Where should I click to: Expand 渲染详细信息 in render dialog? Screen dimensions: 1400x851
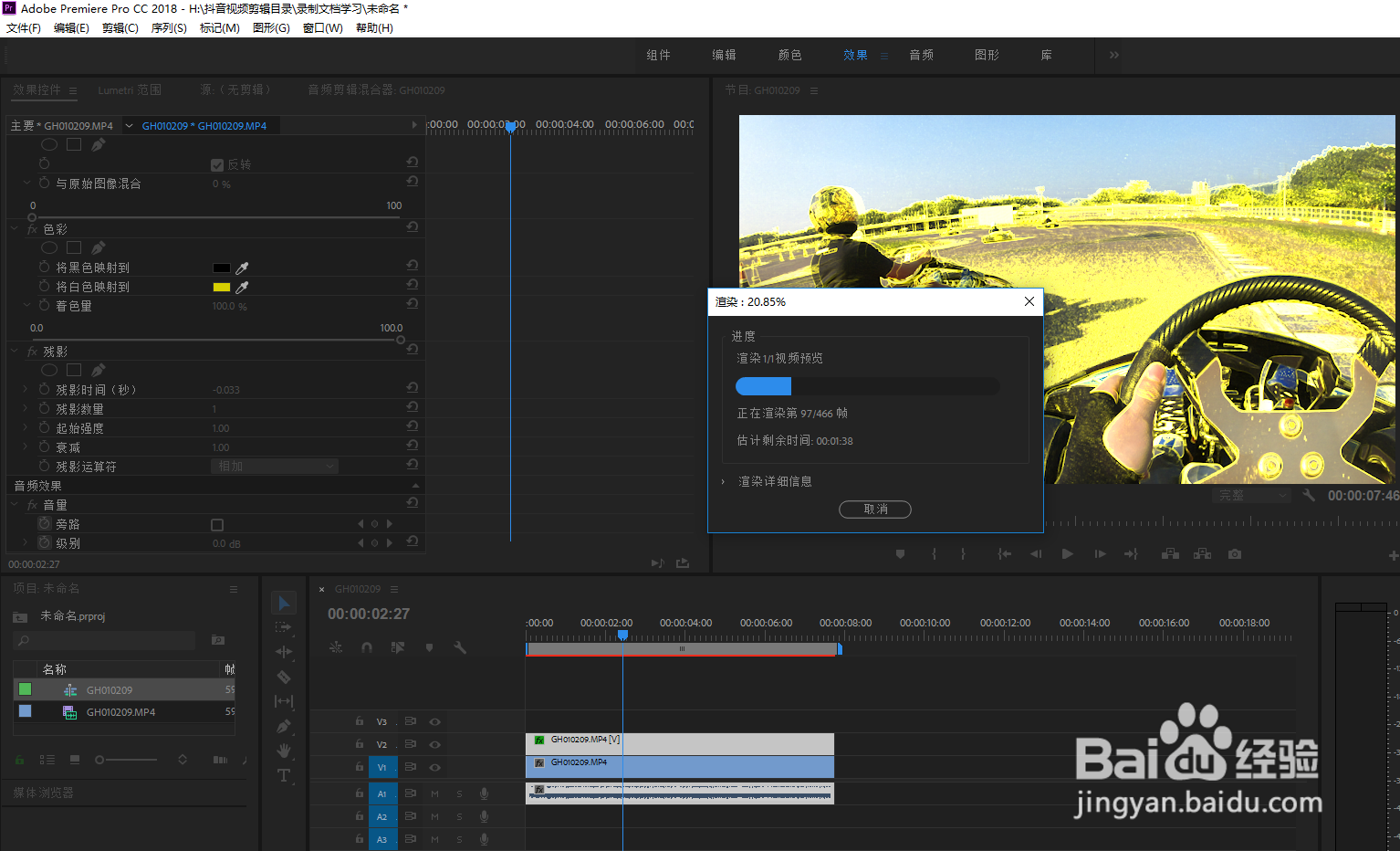[724, 481]
